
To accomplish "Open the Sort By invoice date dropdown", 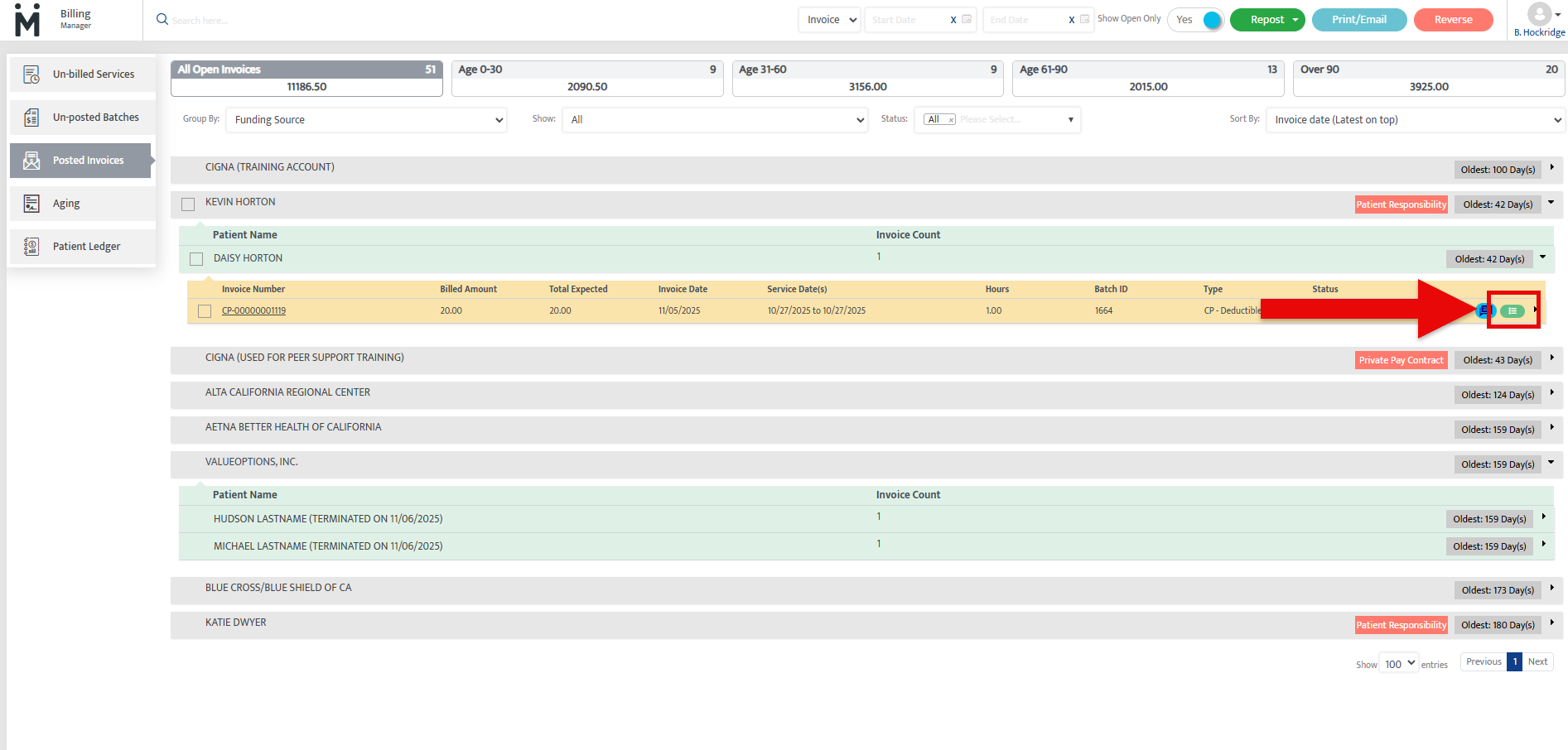I will coord(1416,120).
